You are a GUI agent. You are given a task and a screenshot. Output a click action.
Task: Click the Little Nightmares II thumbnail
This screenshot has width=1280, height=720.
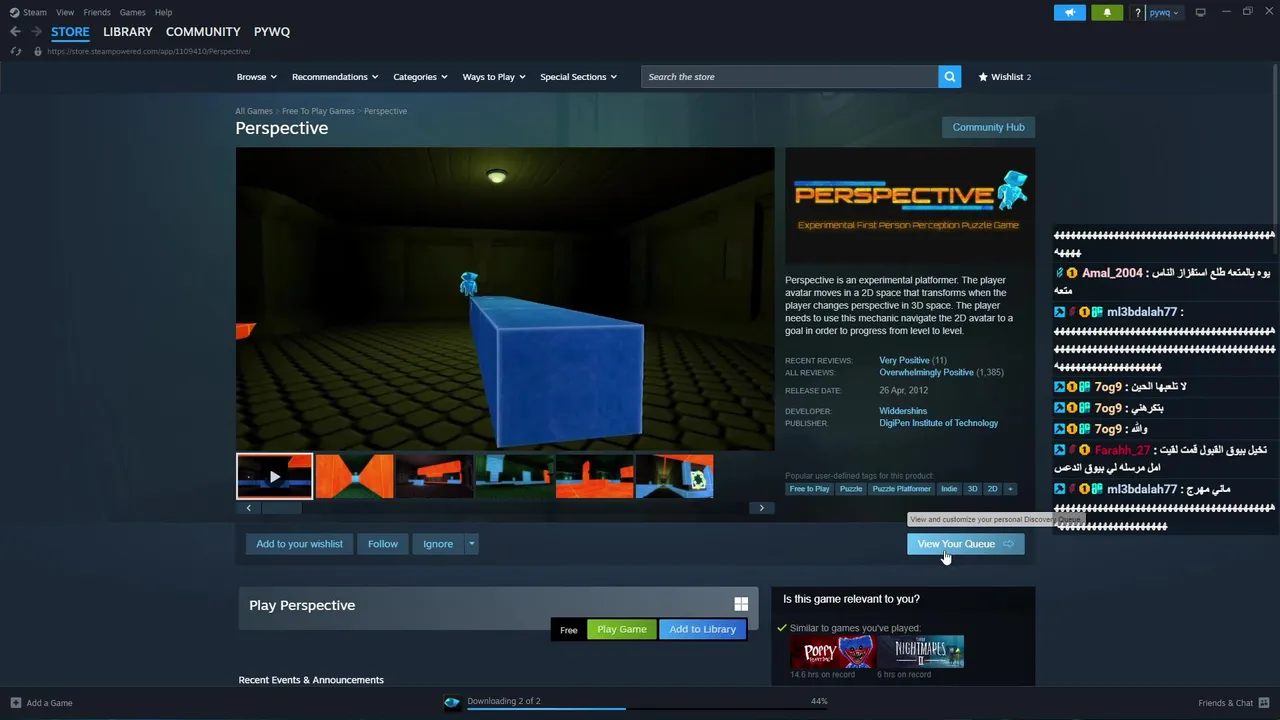pyautogui.click(x=921, y=652)
